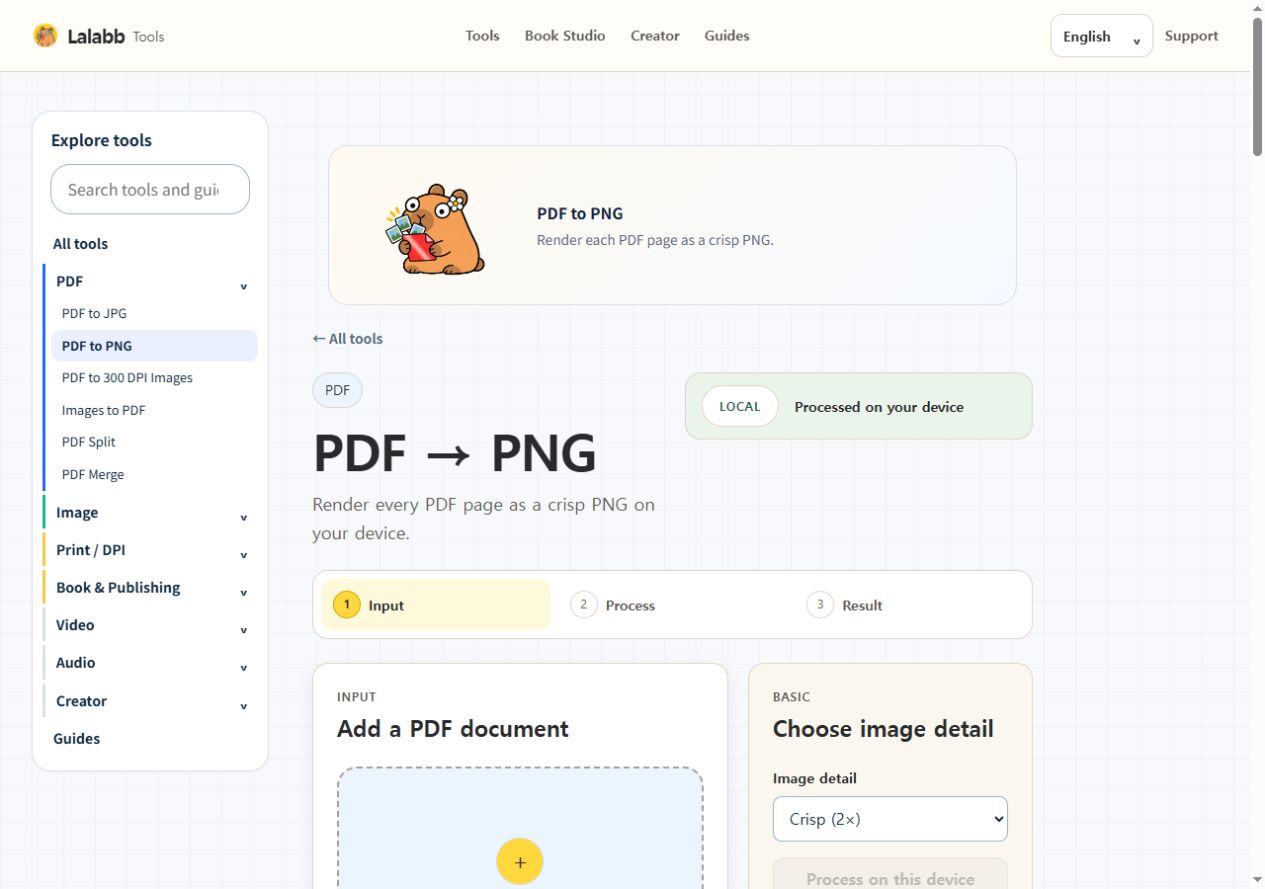Expand the Audio category
This screenshot has height=889, width=1265.
point(150,663)
